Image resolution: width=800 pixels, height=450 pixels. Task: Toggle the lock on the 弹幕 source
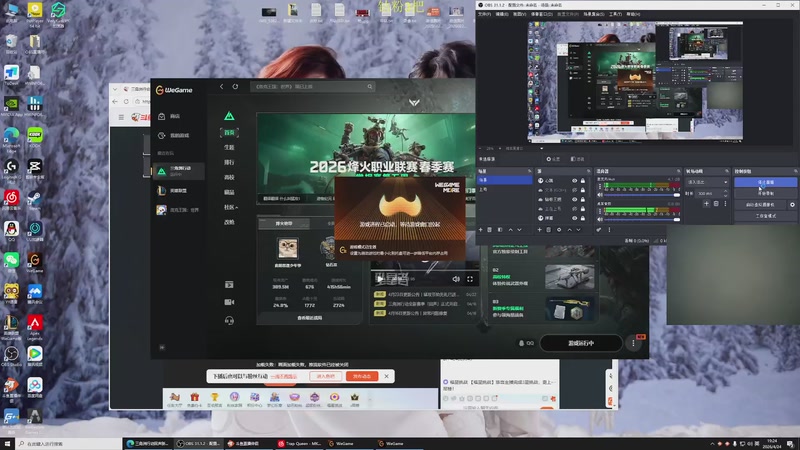[583, 218]
